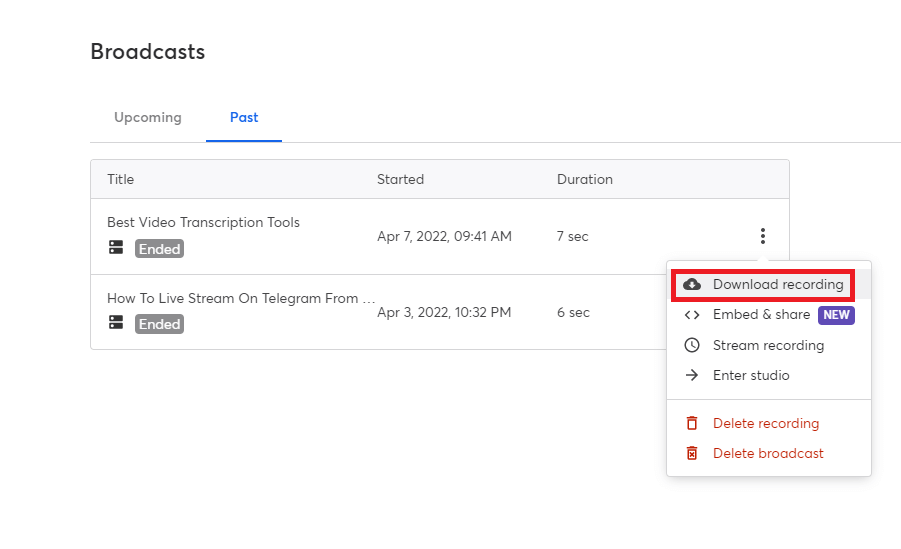Select the Past tab
The image size is (901, 549).
tap(244, 118)
